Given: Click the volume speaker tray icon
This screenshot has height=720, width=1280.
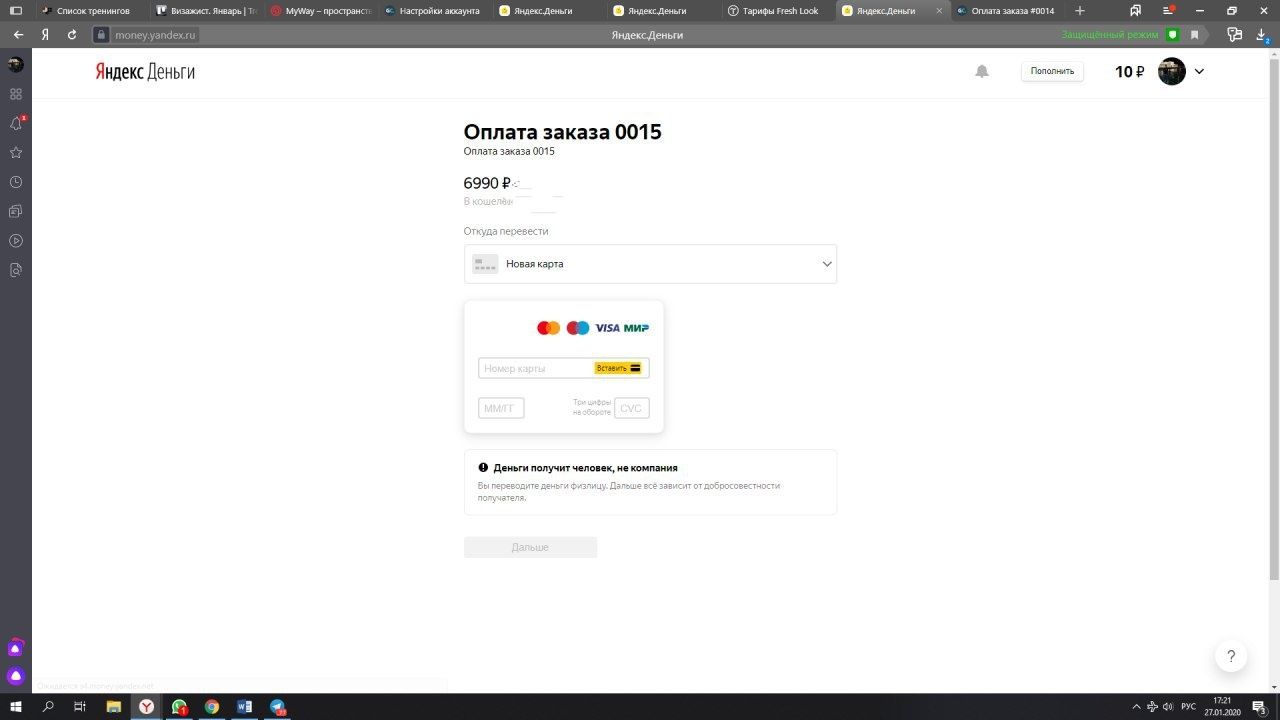Looking at the screenshot, I should (1168, 706).
